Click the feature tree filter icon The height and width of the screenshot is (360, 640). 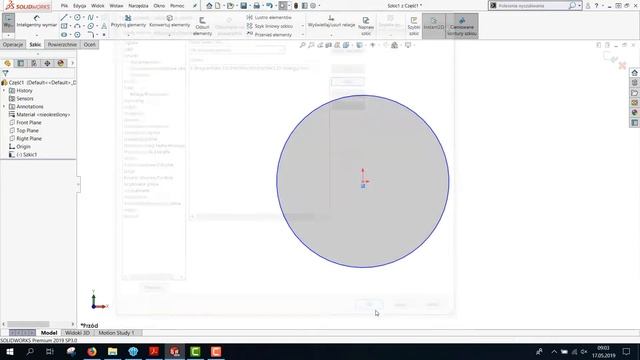pyautogui.click(x=5, y=73)
